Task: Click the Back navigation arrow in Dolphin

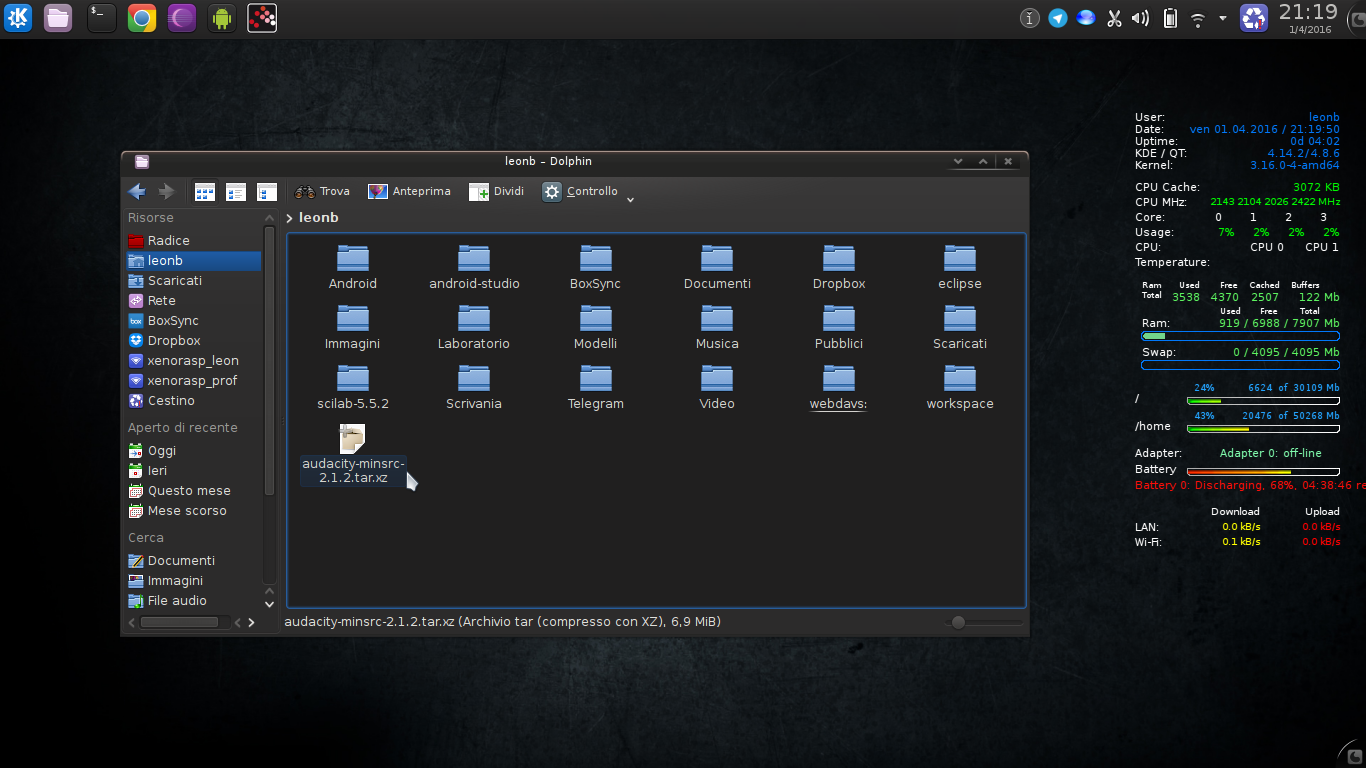Action: pyautogui.click(x=137, y=192)
